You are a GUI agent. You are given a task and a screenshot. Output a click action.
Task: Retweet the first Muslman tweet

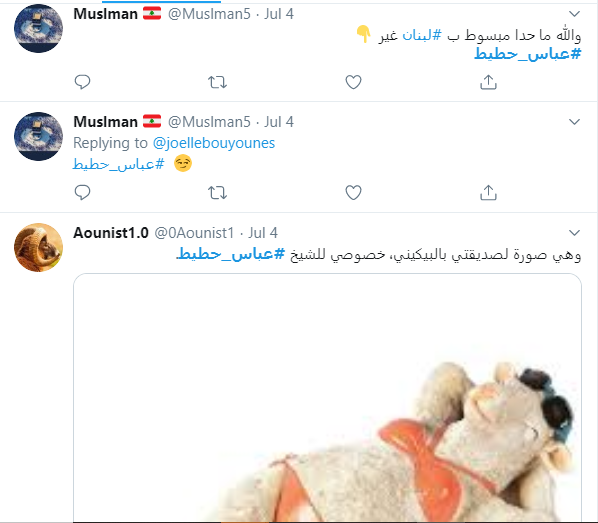(217, 82)
